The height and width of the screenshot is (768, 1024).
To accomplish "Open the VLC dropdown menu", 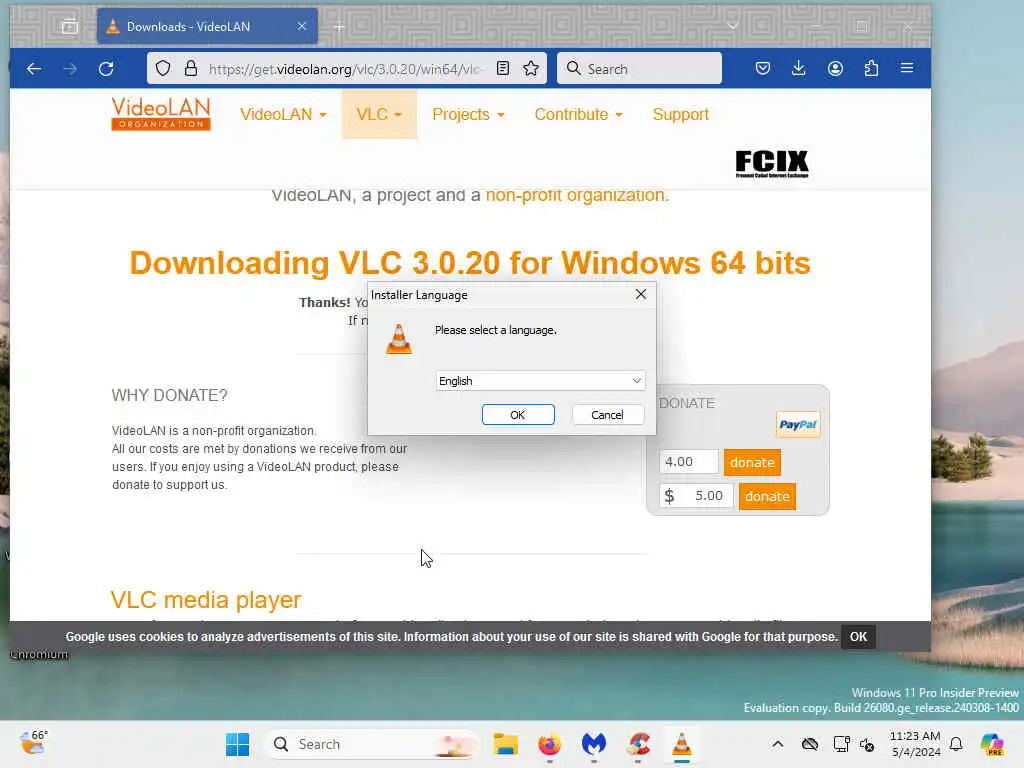I will coord(379,114).
